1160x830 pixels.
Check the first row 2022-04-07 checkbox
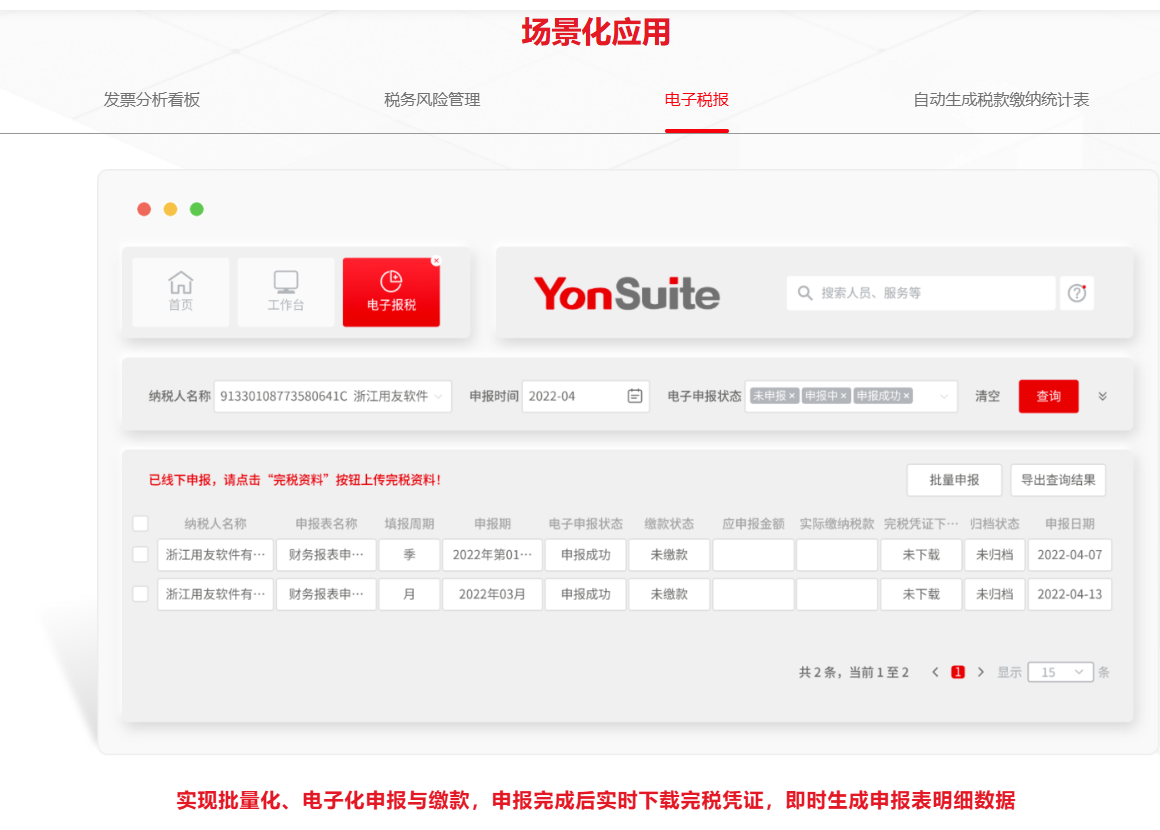pyautogui.click(x=141, y=554)
